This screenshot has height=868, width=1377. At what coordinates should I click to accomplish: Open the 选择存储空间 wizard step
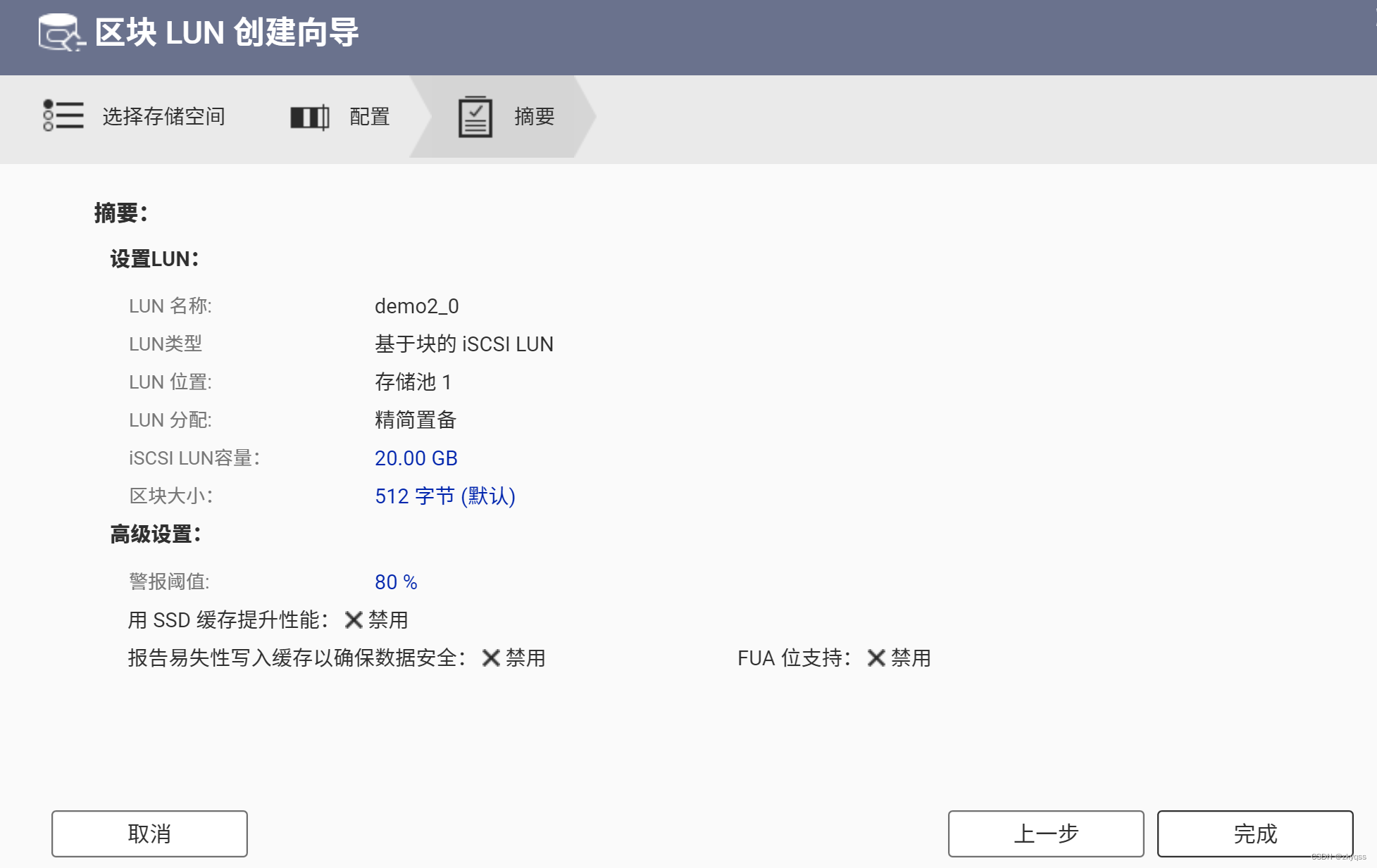pyautogui.click(x=163, y=117)
